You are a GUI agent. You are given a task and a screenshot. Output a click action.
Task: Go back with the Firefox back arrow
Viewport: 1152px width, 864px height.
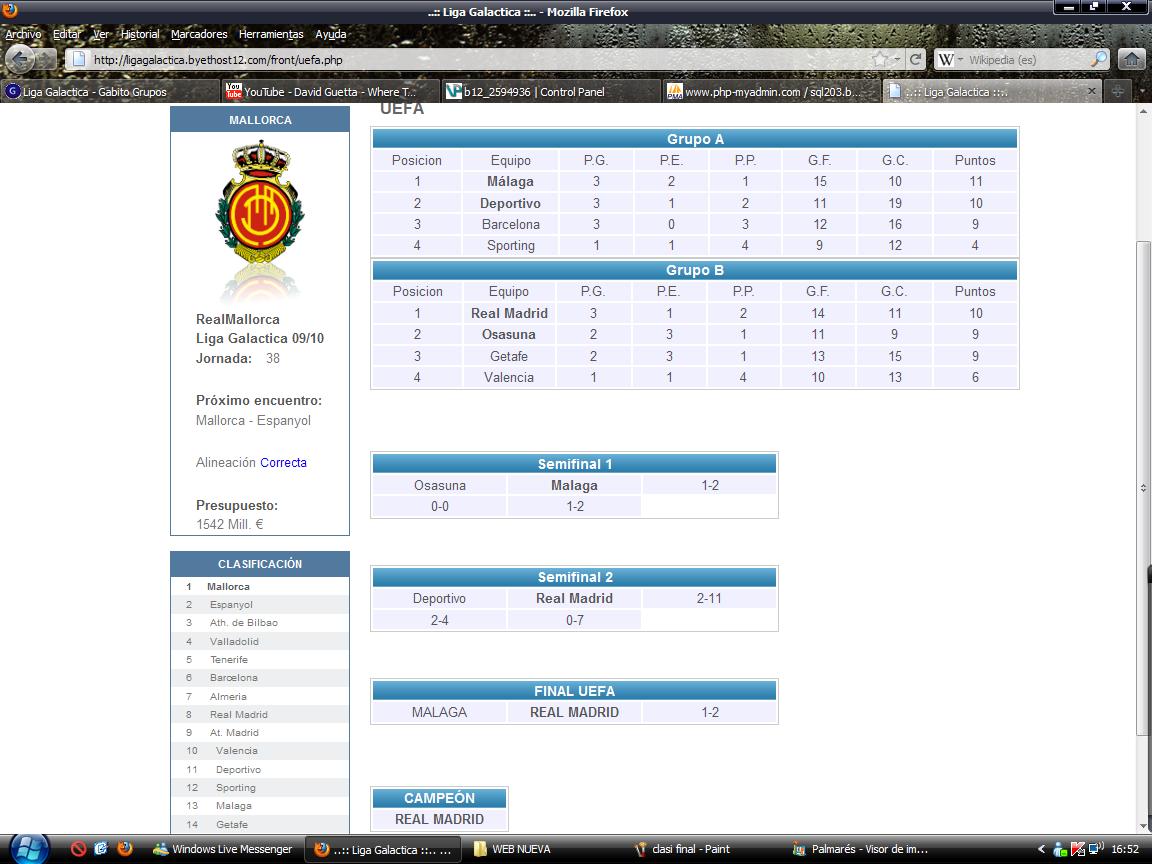pos(21,60)
